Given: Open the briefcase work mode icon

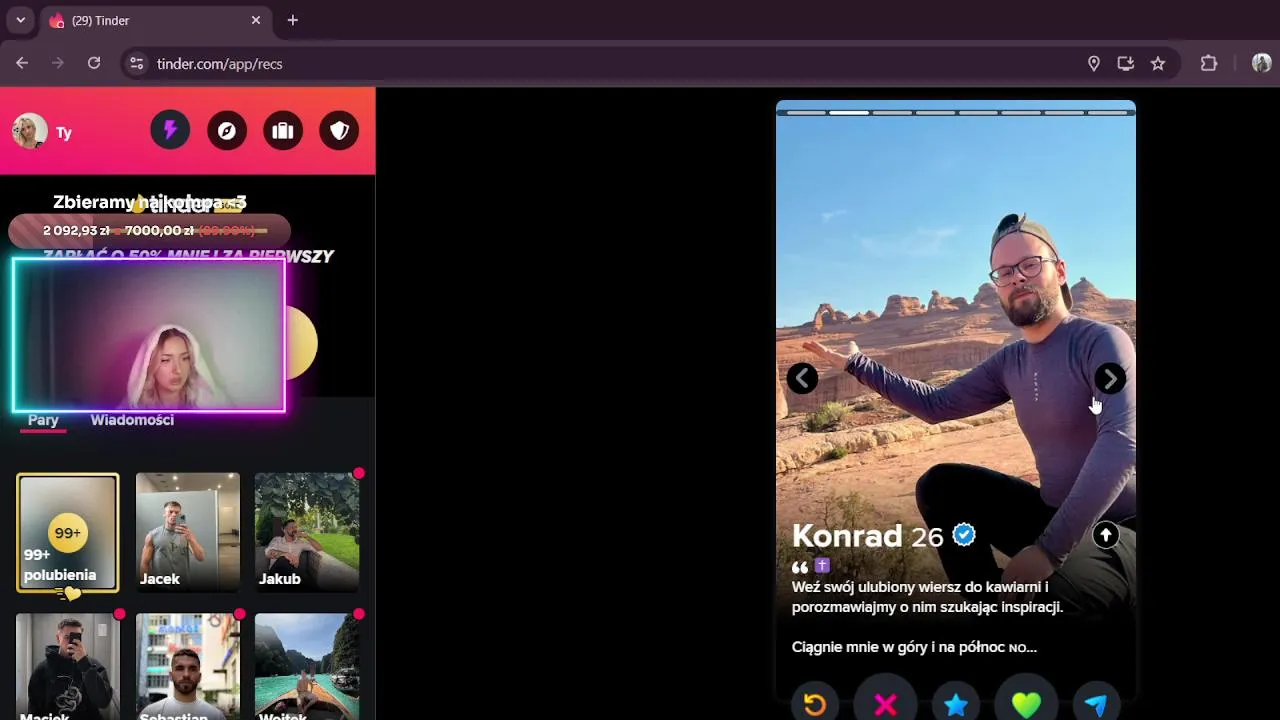Looking at the screenshot, I should pyautogui.click(x=283, y=131).
